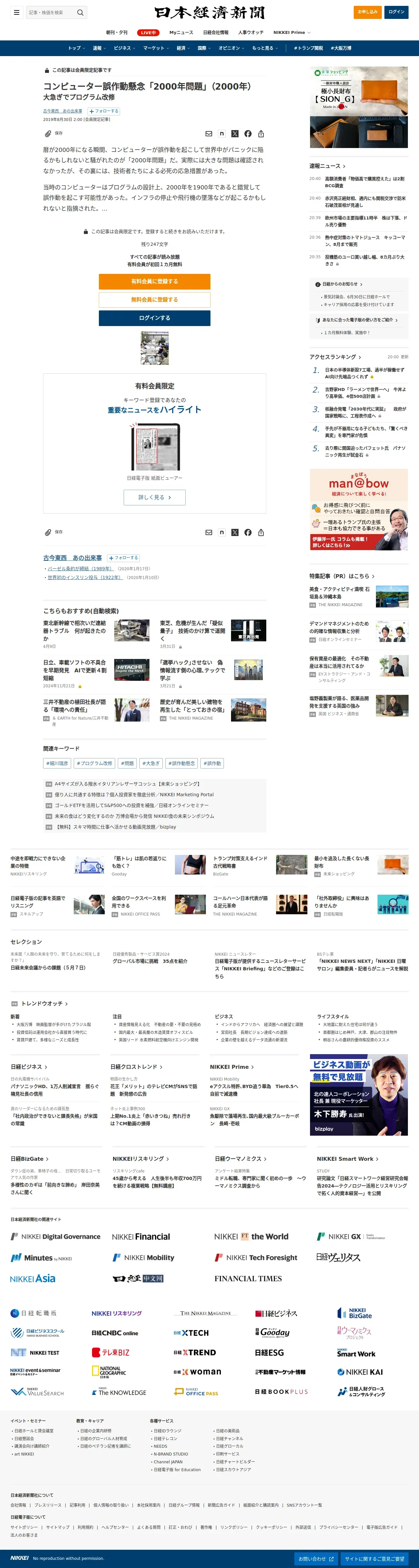Click the NIKKEI logo in the footer bar
The width and height of the screenshot is (419, 1568).
coord(20,1558)
